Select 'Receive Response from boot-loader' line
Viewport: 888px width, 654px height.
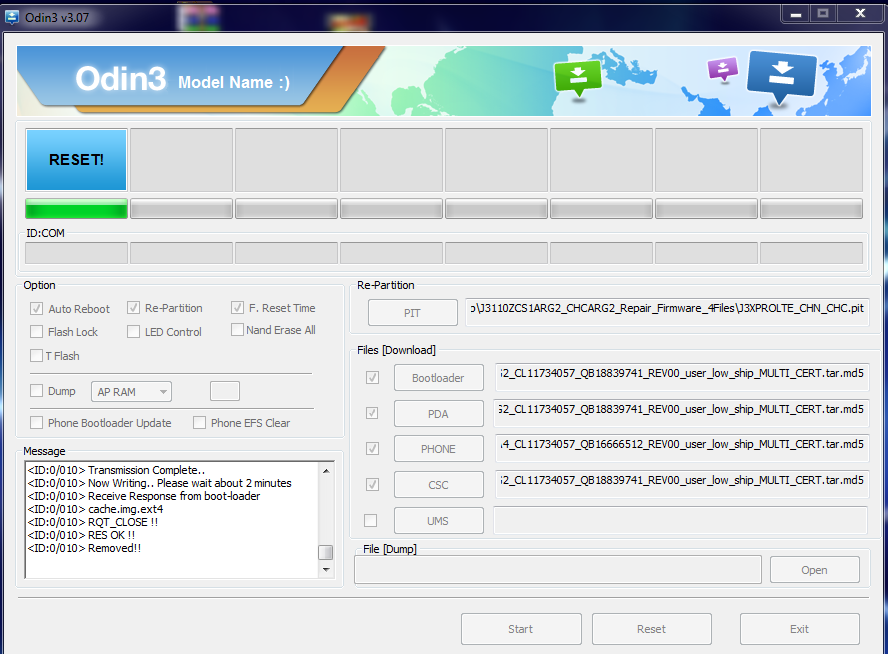pyautogui.click(x=144, y=496)
